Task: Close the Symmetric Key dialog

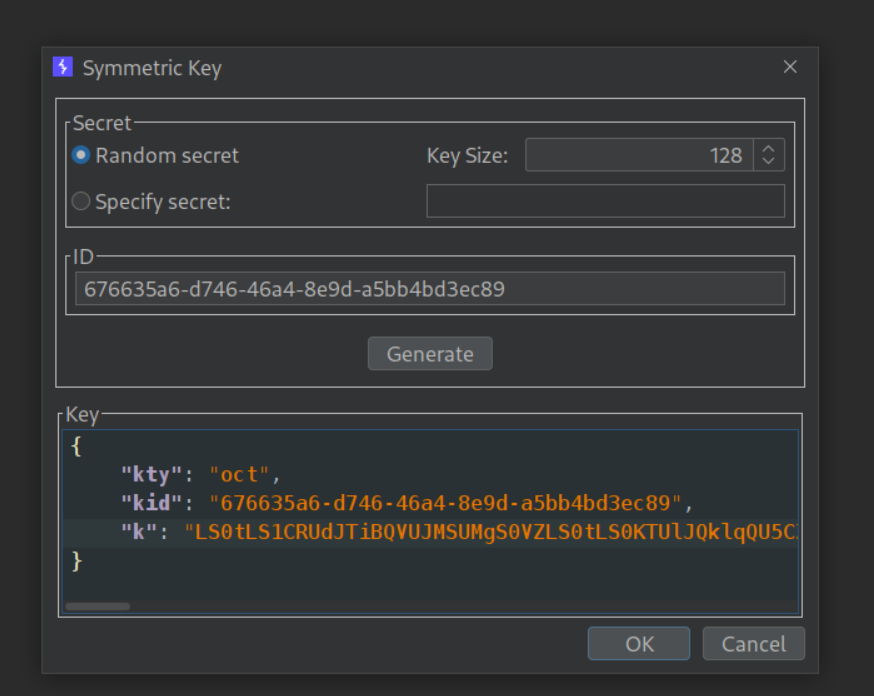Action: pyautogui.click(x=790, y=67)
